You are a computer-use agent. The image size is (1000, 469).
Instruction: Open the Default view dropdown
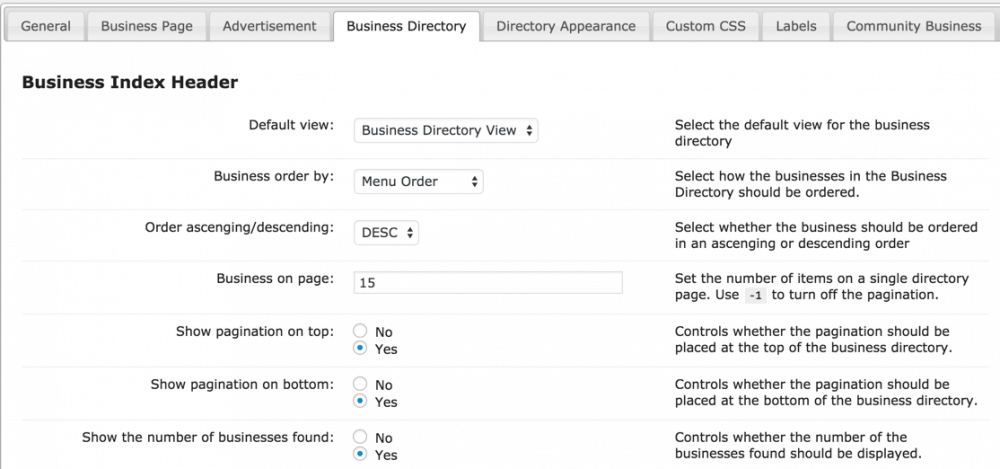(446, 130)
